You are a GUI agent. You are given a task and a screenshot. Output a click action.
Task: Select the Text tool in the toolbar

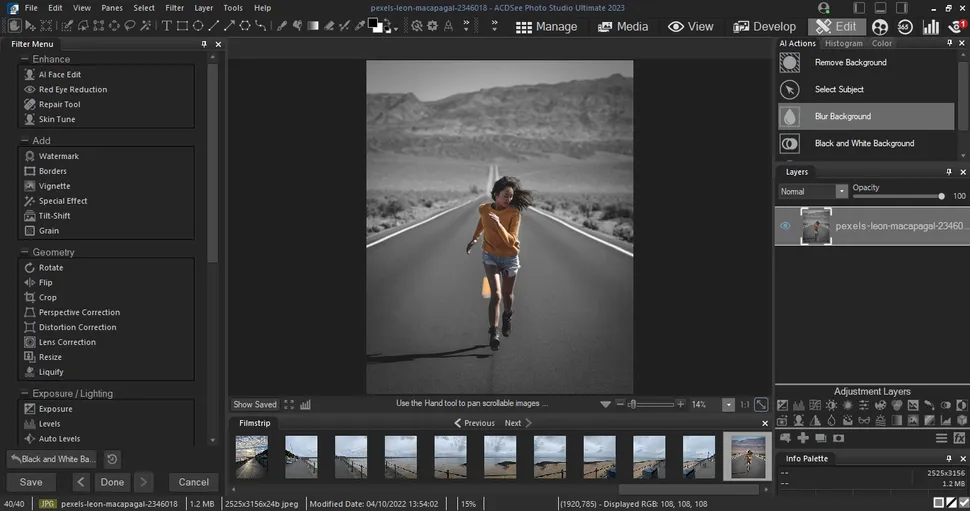(x=166, y=25)
